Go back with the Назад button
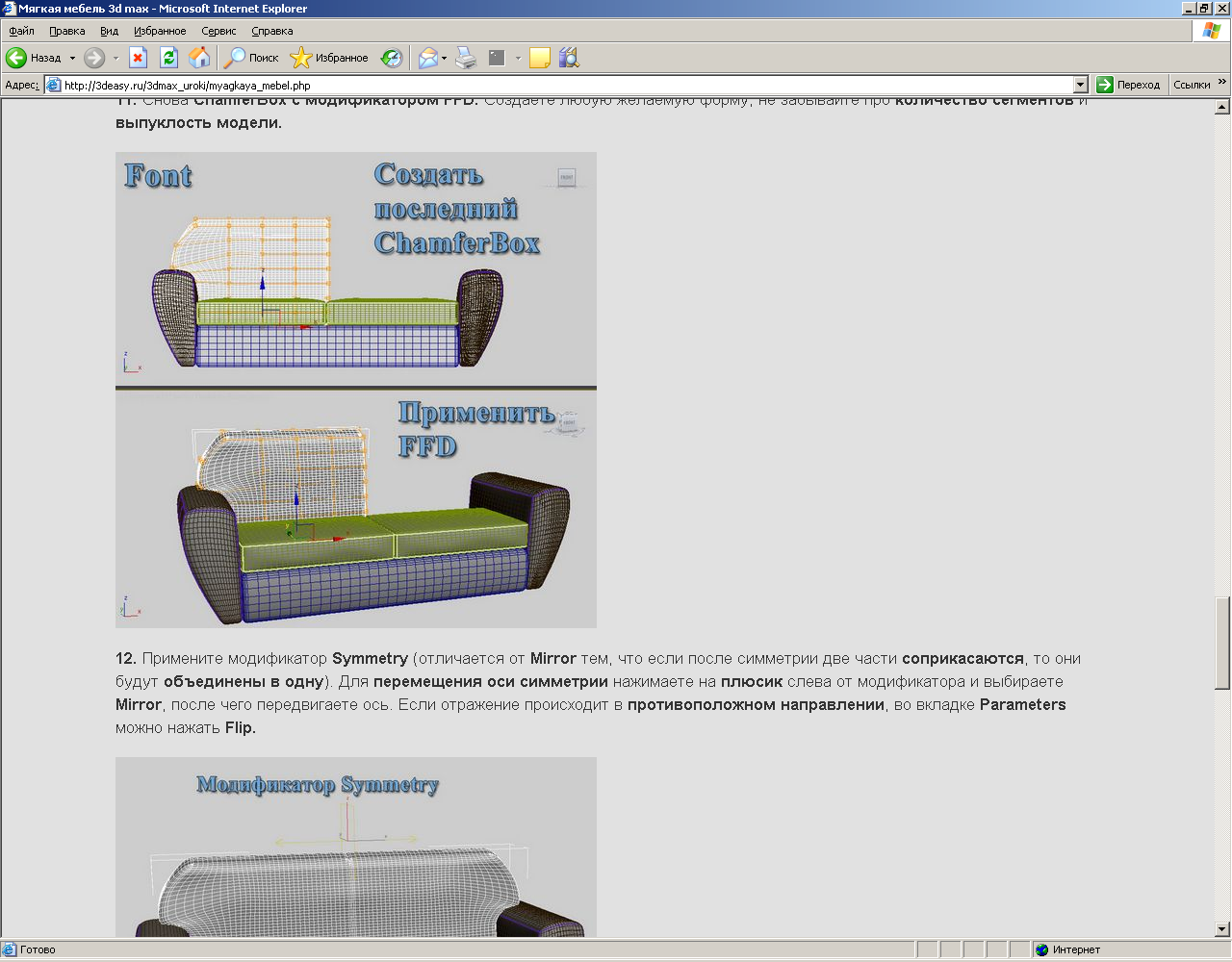 35,58
